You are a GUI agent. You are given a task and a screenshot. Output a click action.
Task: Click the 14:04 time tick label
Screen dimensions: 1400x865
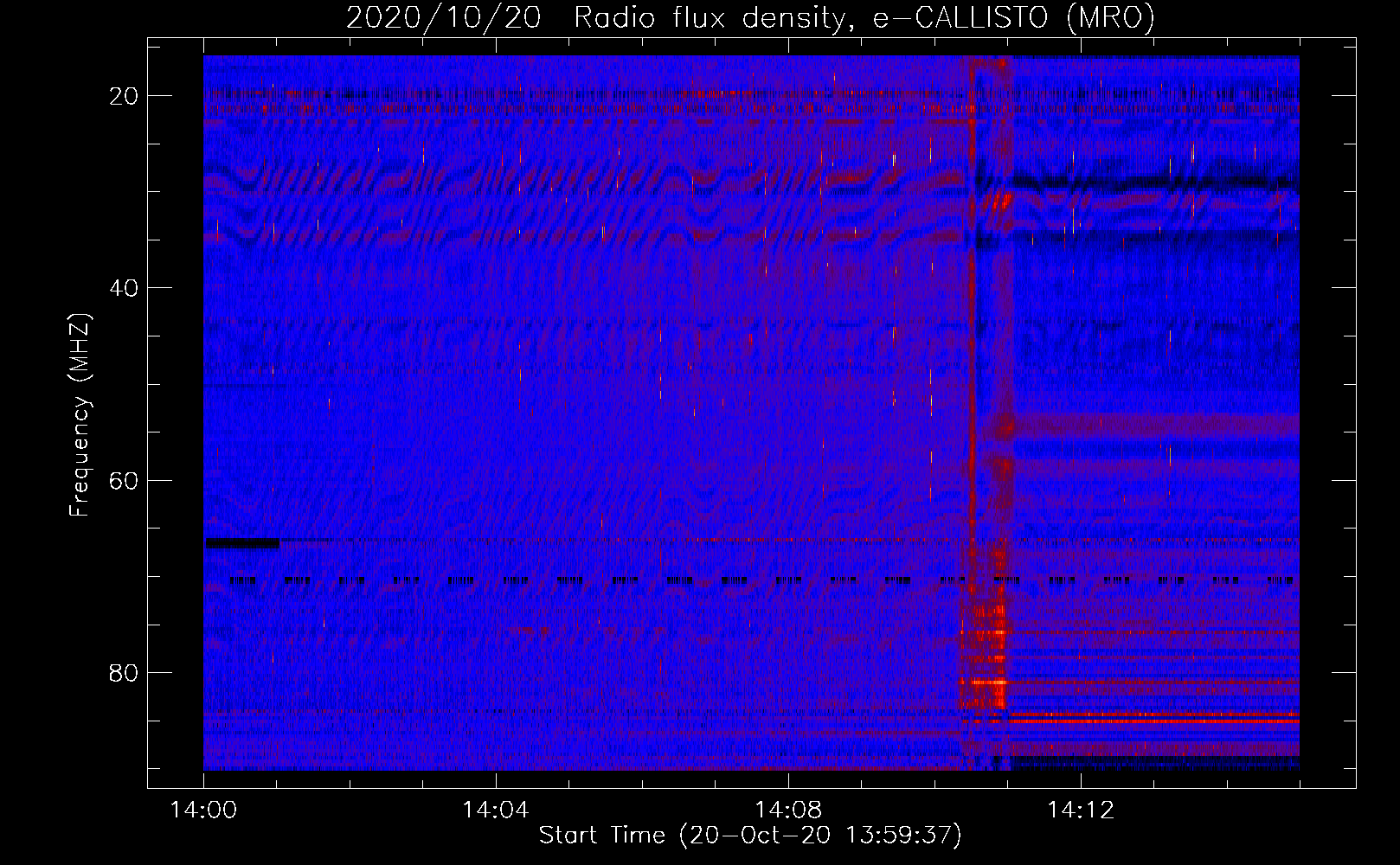click(496, 811)
